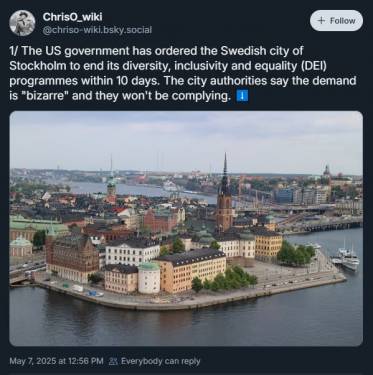Viewport: 373px width, 375px height.
Task: Click the word Stockholm in post text
Action: (38, 66)
